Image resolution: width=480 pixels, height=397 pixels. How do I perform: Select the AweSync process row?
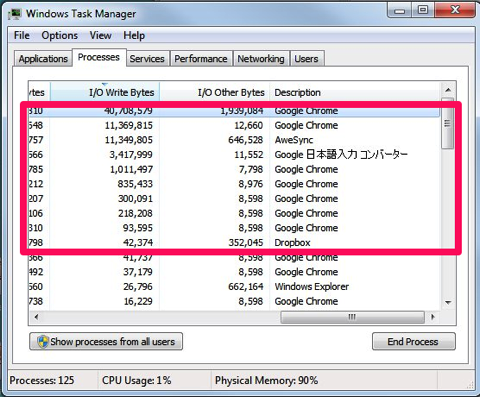tap(234, 140)
